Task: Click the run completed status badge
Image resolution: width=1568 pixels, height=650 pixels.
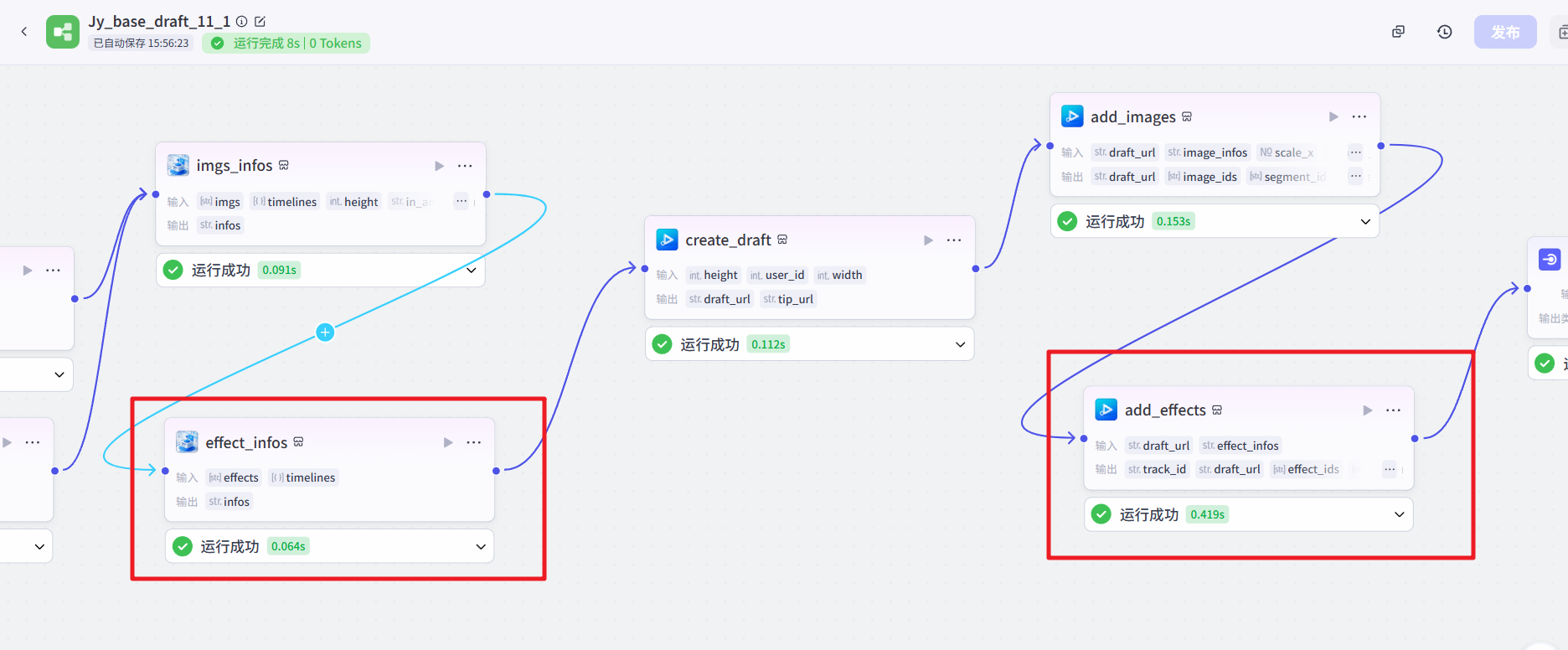Action: 286,44
